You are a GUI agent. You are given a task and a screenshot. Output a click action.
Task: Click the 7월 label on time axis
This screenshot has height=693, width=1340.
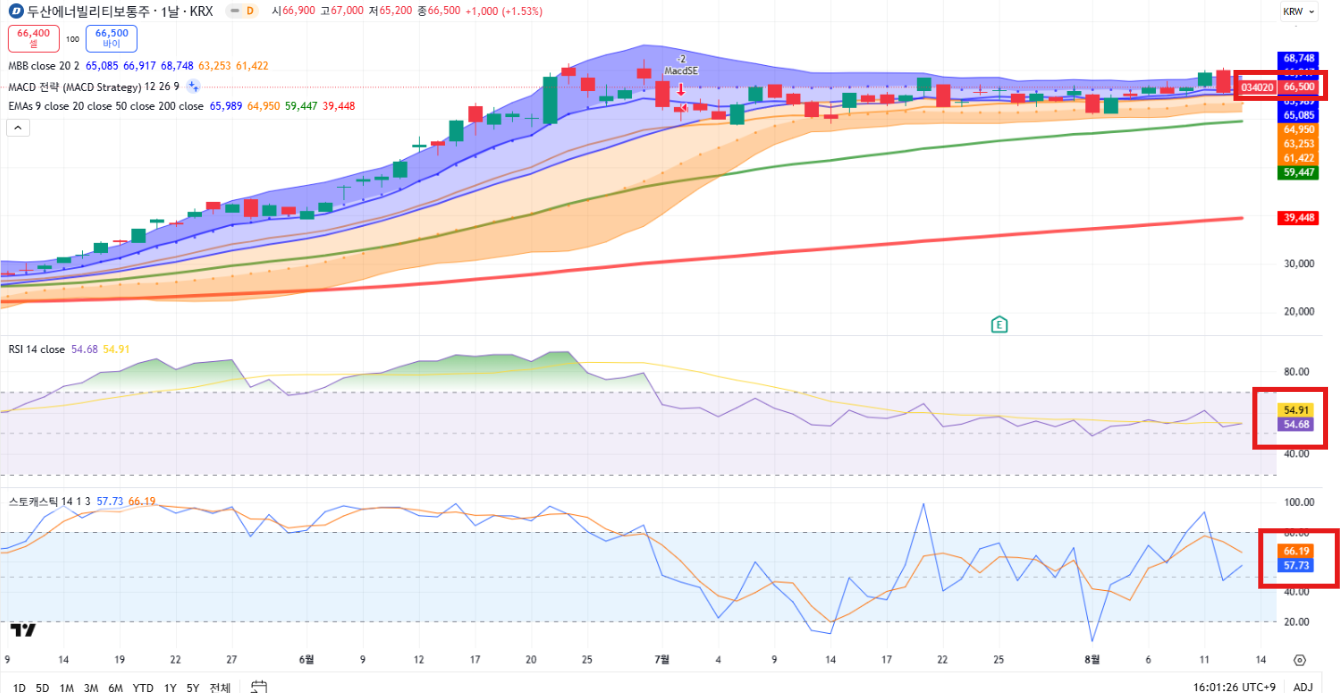point(661,660)
